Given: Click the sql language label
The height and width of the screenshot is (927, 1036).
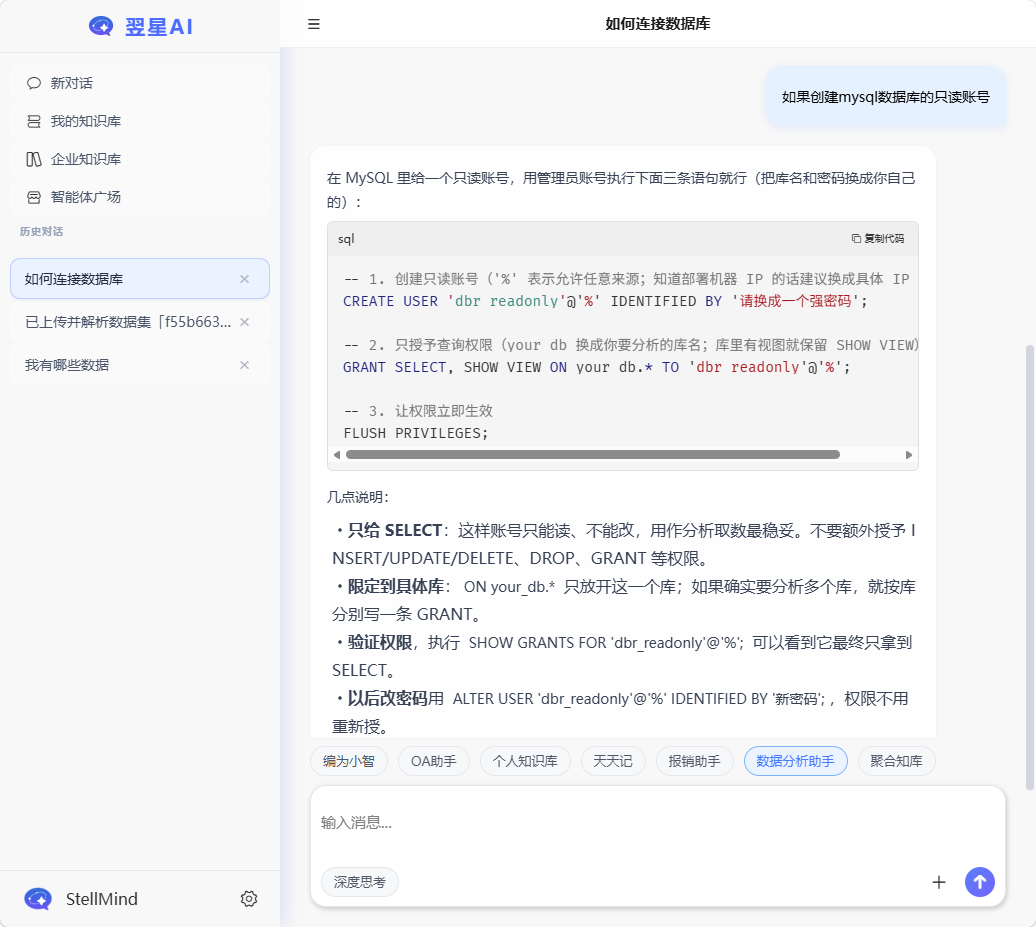Looking at the screenshot, I should (x=346, y=239).
